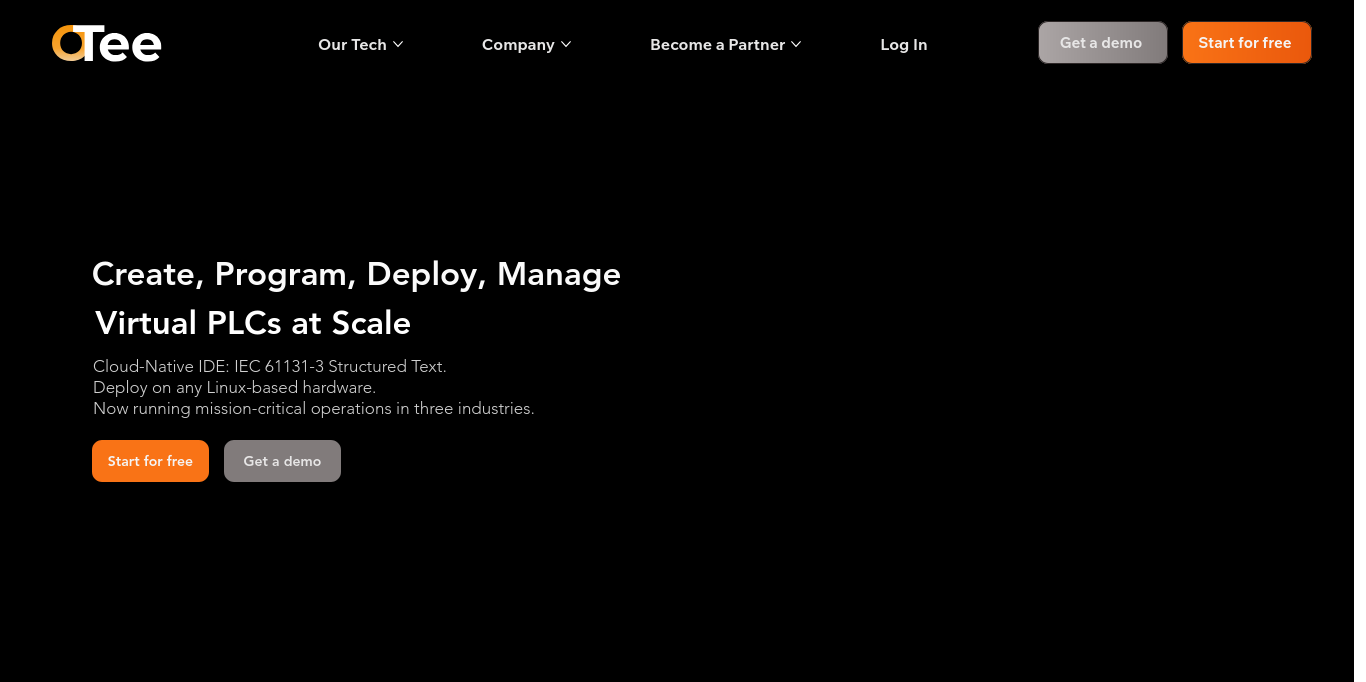Open the Our Tech menu label
Screen dimensions: 1366x682
click(352, 44)
